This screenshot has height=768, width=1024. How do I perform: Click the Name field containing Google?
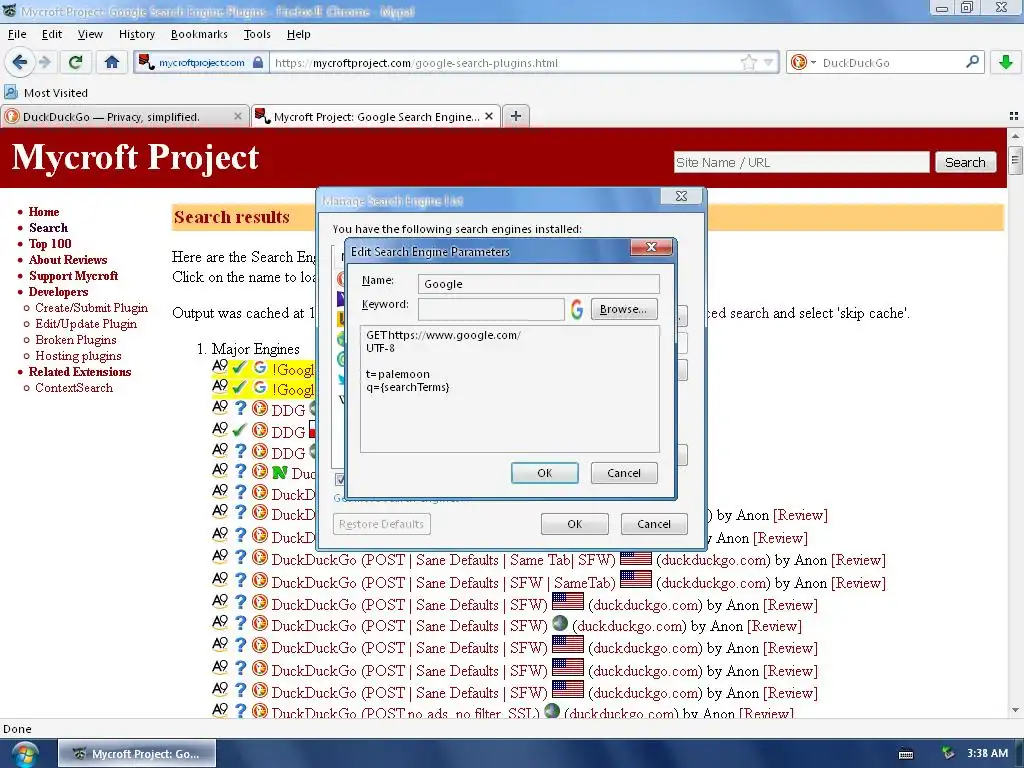[x=538, y=283]
